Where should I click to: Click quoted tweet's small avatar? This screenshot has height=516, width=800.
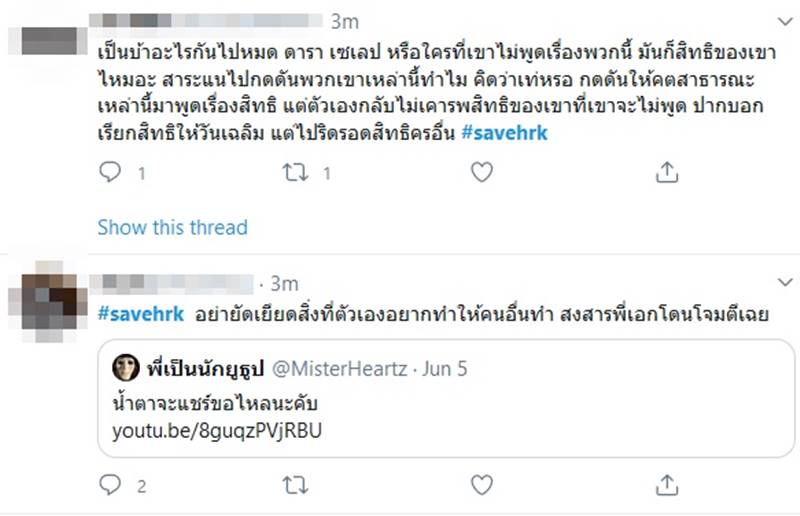click(x=124, y=369)
